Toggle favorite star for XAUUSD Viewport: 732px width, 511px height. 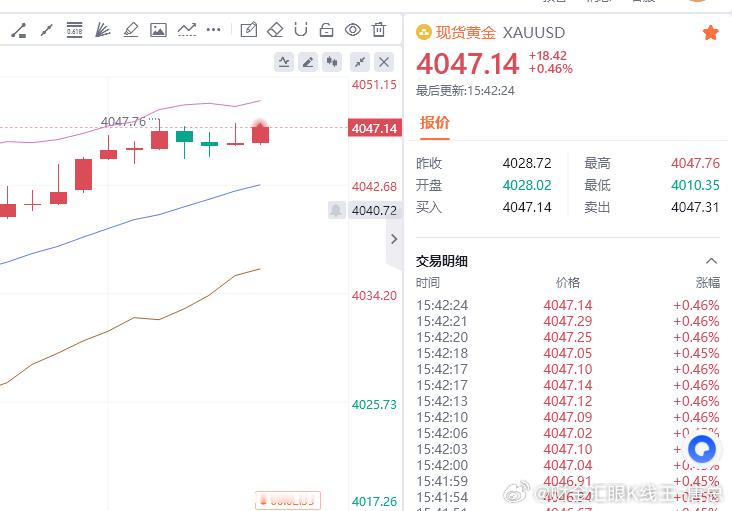tap(711, 33)
